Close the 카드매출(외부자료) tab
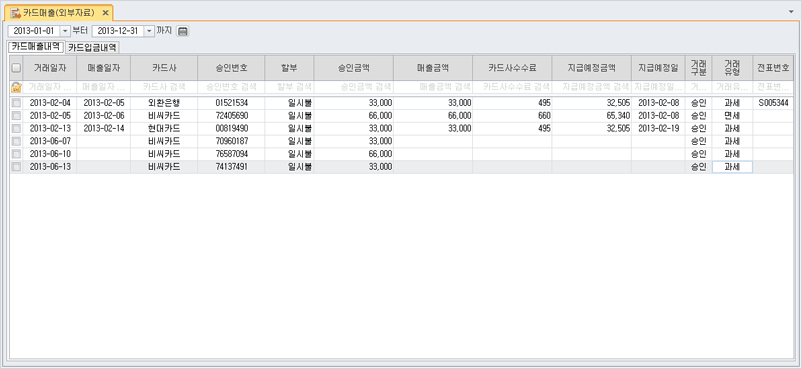802x369 pixels. click(105, 12)
